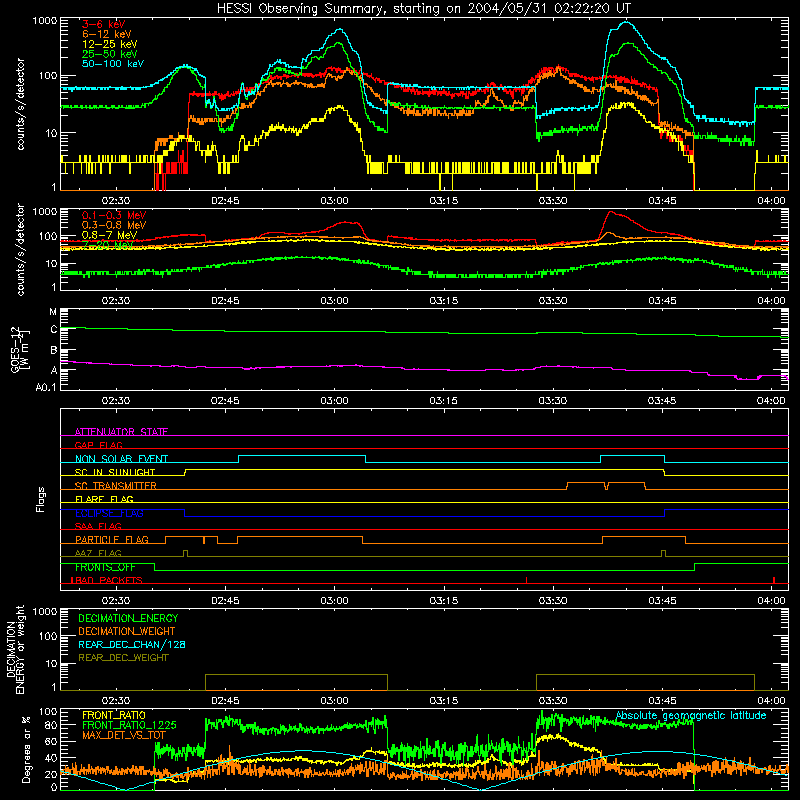Screen dimensions: 800x800
Task: Click the SAA_FLAG label
Action: [98, 526]
